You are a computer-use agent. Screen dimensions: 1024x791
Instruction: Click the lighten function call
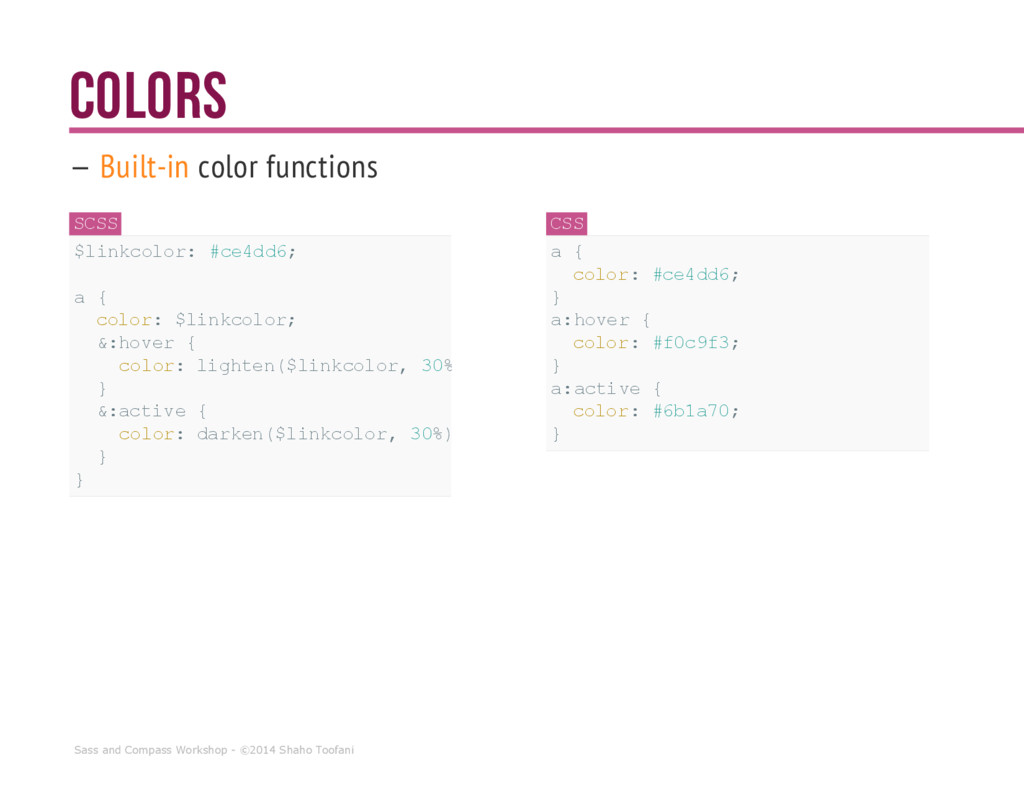[324, 366]
